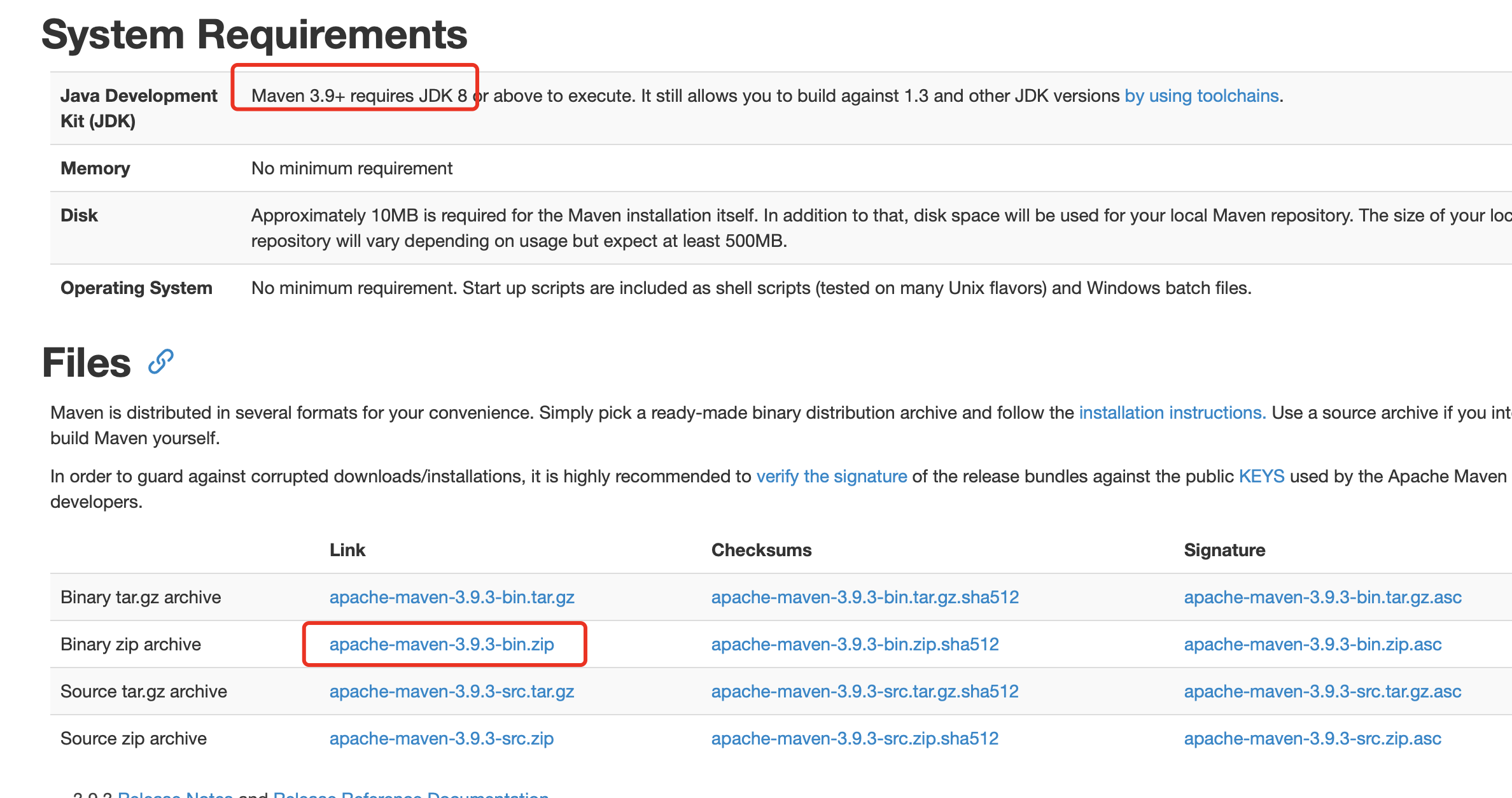
Task: Download apache-maven-3.9.3-src.tar.gz source archive
Action: click(452, 691)
